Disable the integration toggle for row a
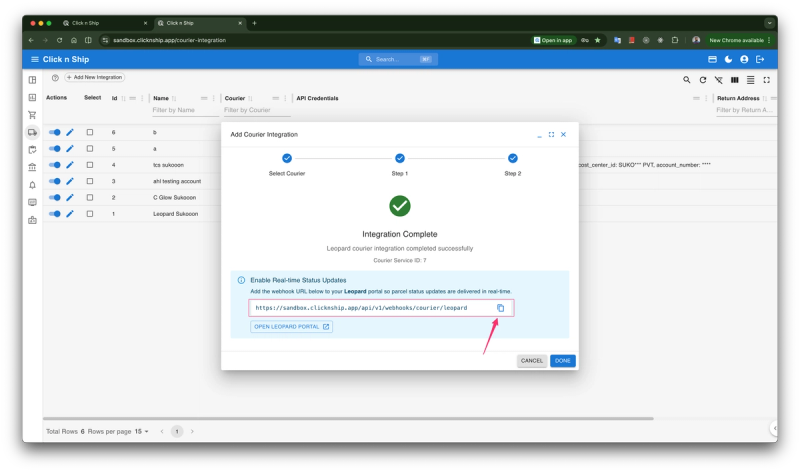 tap(55, 148)
